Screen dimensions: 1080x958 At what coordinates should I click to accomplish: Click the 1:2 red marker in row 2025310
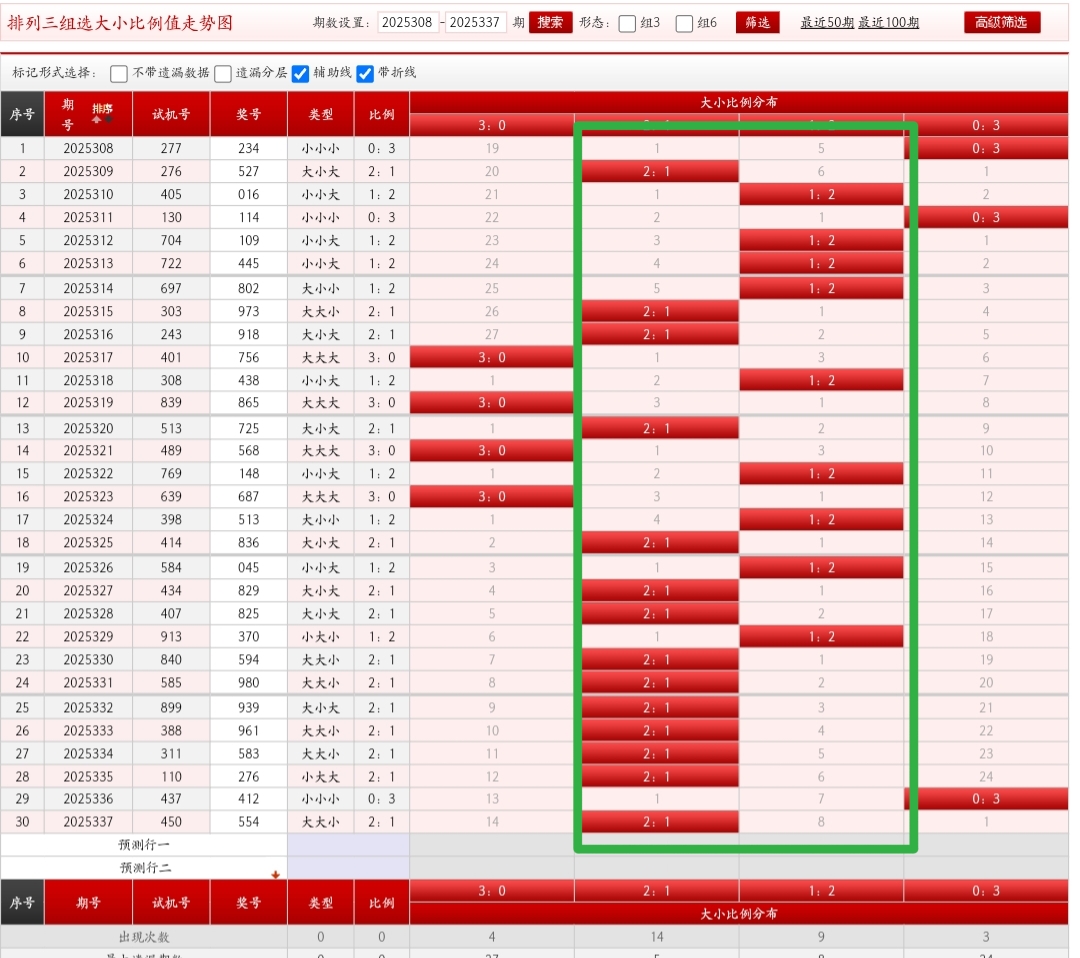click(821, 194)
